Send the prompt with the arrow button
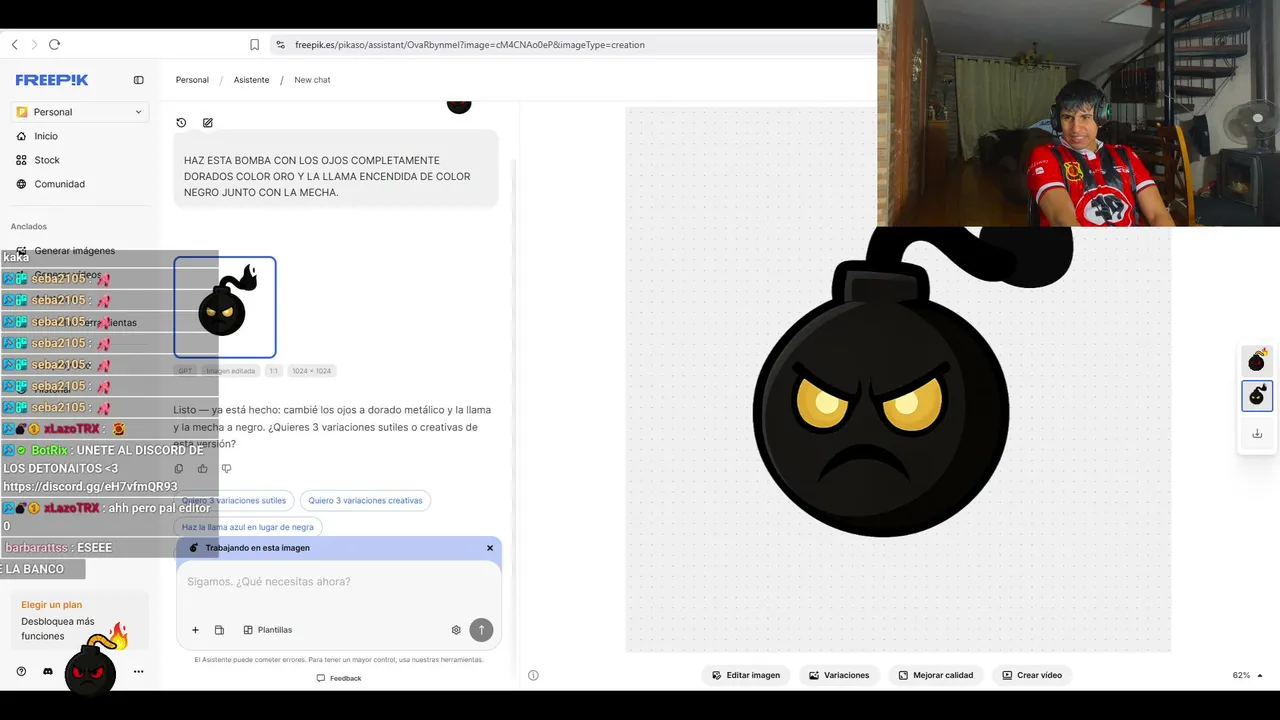1280x720 pixels. coord(481,630)
